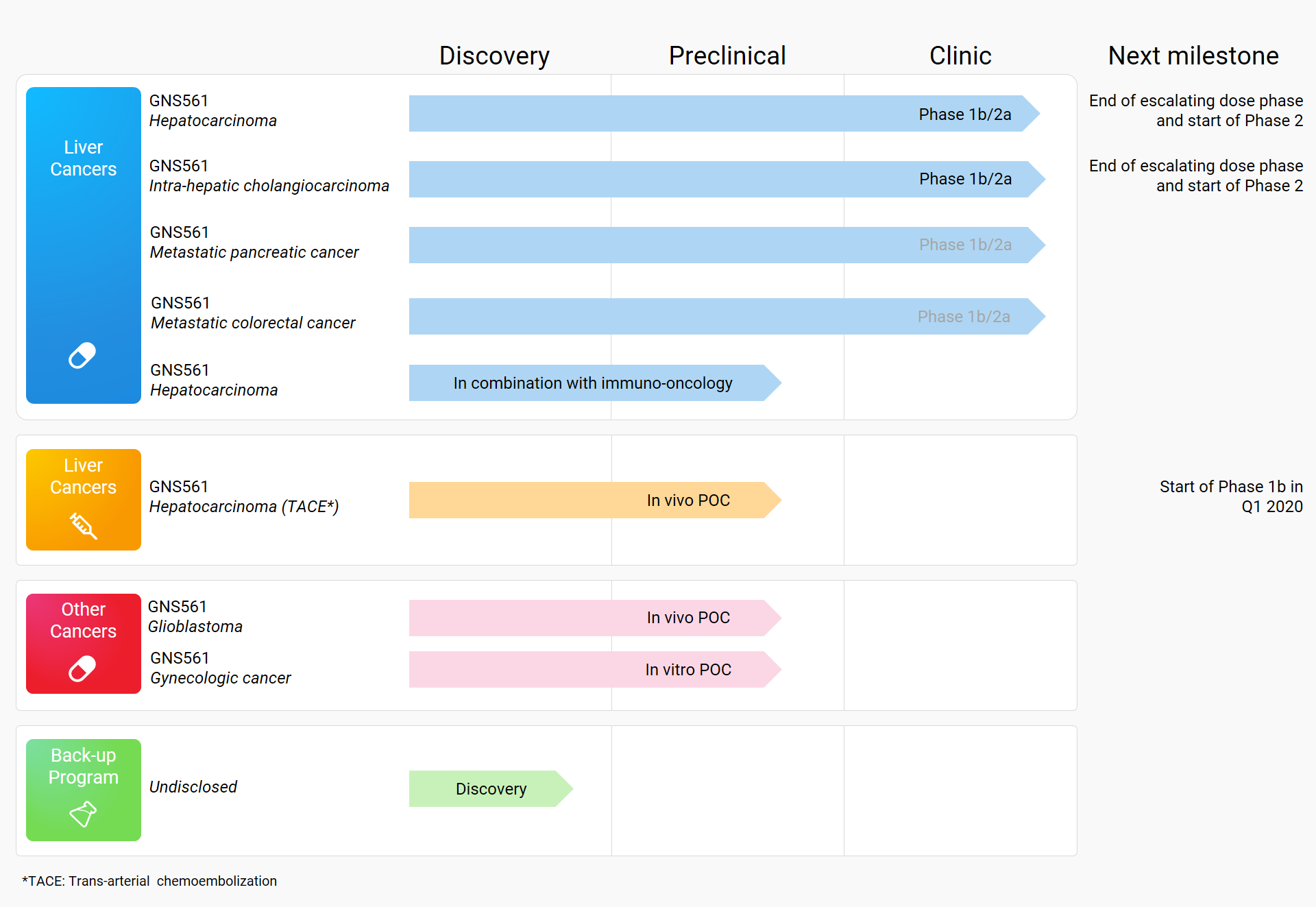Click the Metastatic pancreatic cancer Phase 1b/2a bar

tap(727, 245)
